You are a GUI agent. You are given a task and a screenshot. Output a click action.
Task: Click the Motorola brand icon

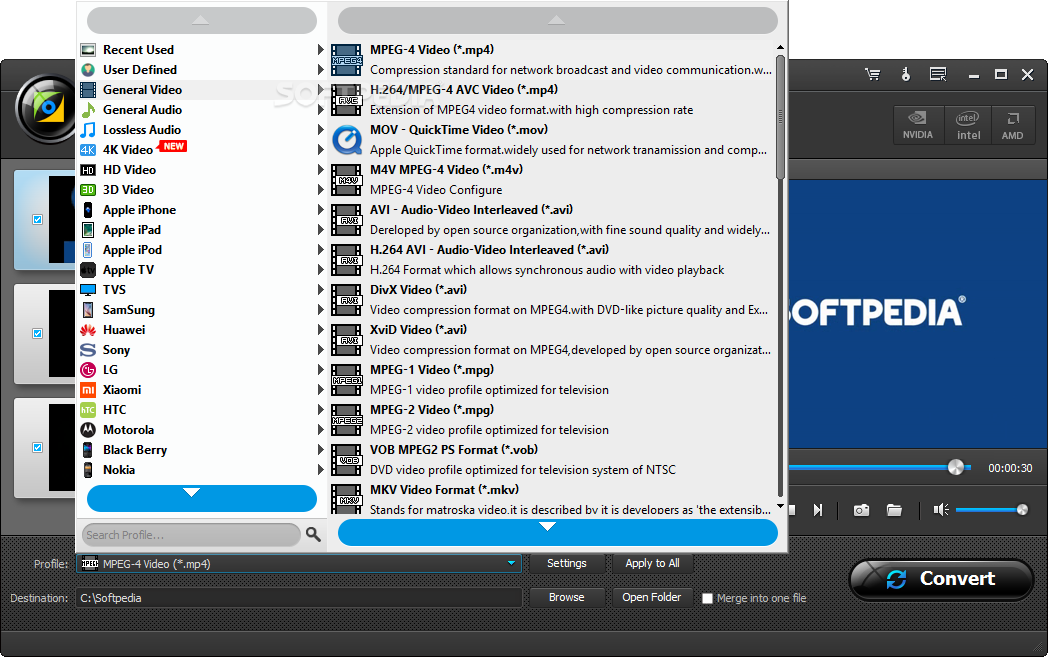(88, 430)
